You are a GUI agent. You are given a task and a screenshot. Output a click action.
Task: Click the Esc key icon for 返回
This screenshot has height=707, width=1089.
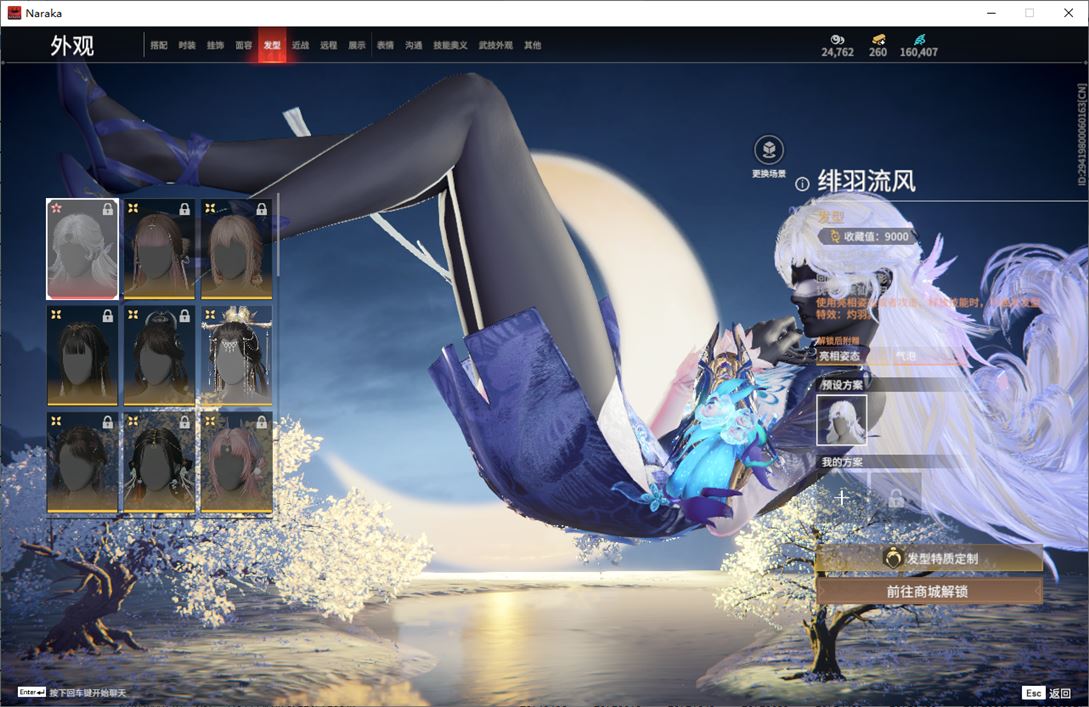1033,693
